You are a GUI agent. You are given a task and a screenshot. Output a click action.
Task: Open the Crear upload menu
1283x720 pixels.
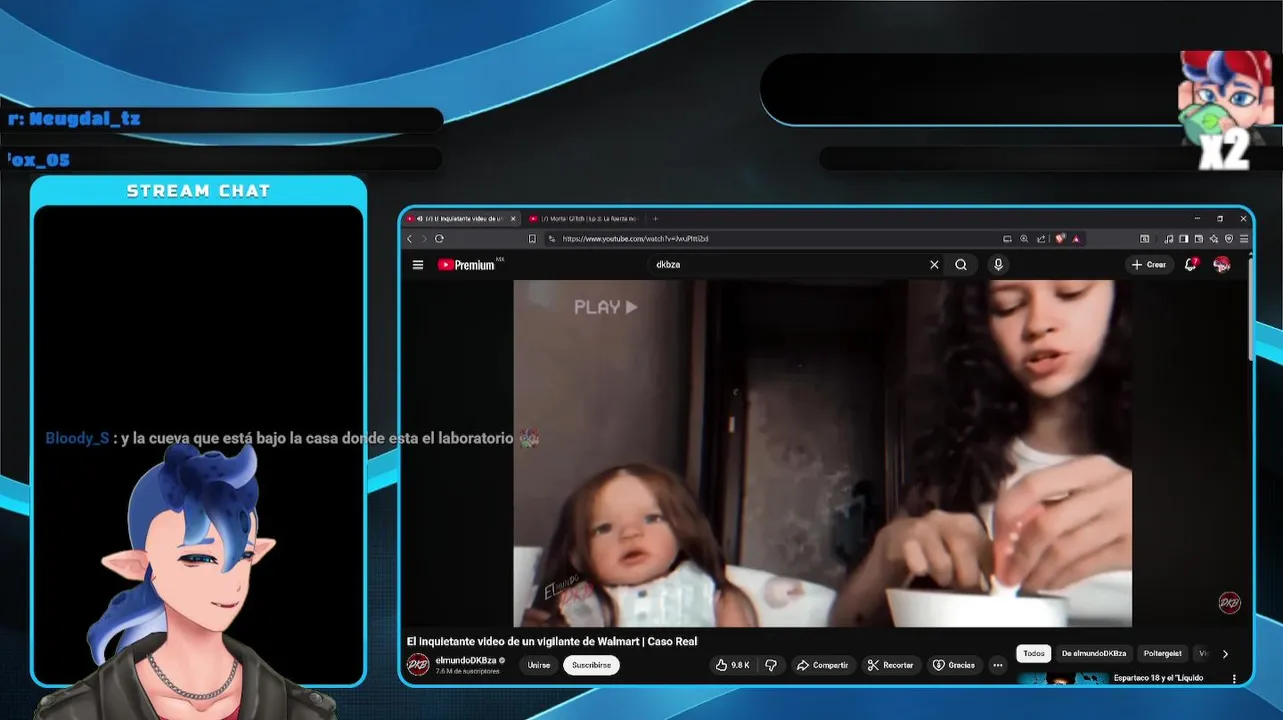pos(1149,265)
